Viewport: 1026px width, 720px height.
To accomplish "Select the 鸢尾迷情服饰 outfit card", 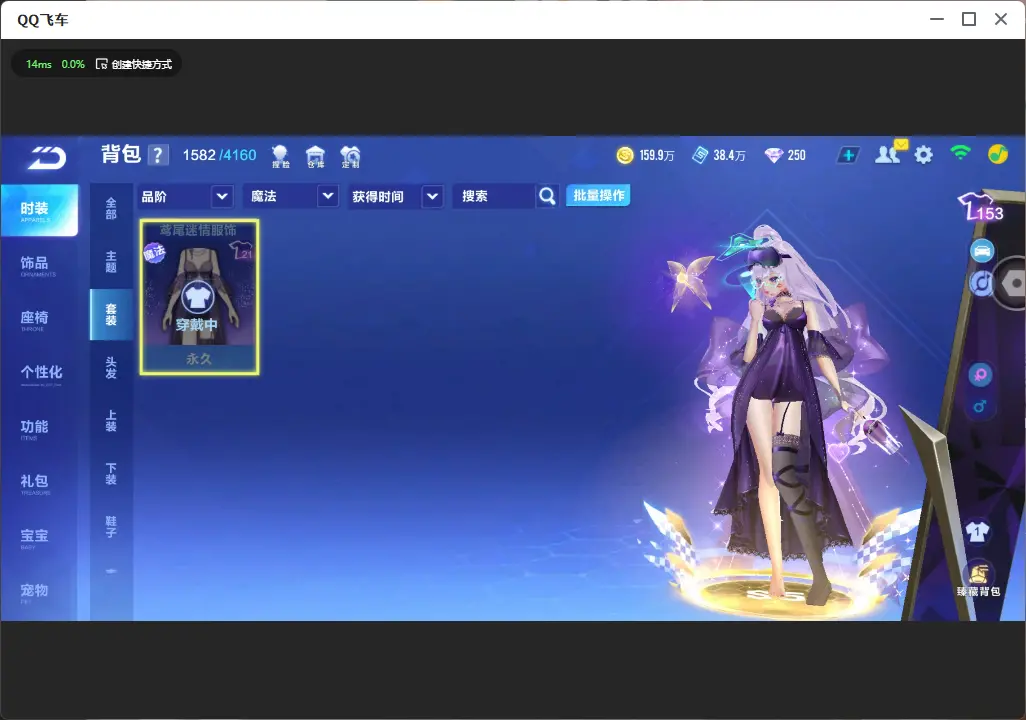I will pos(199,297).
